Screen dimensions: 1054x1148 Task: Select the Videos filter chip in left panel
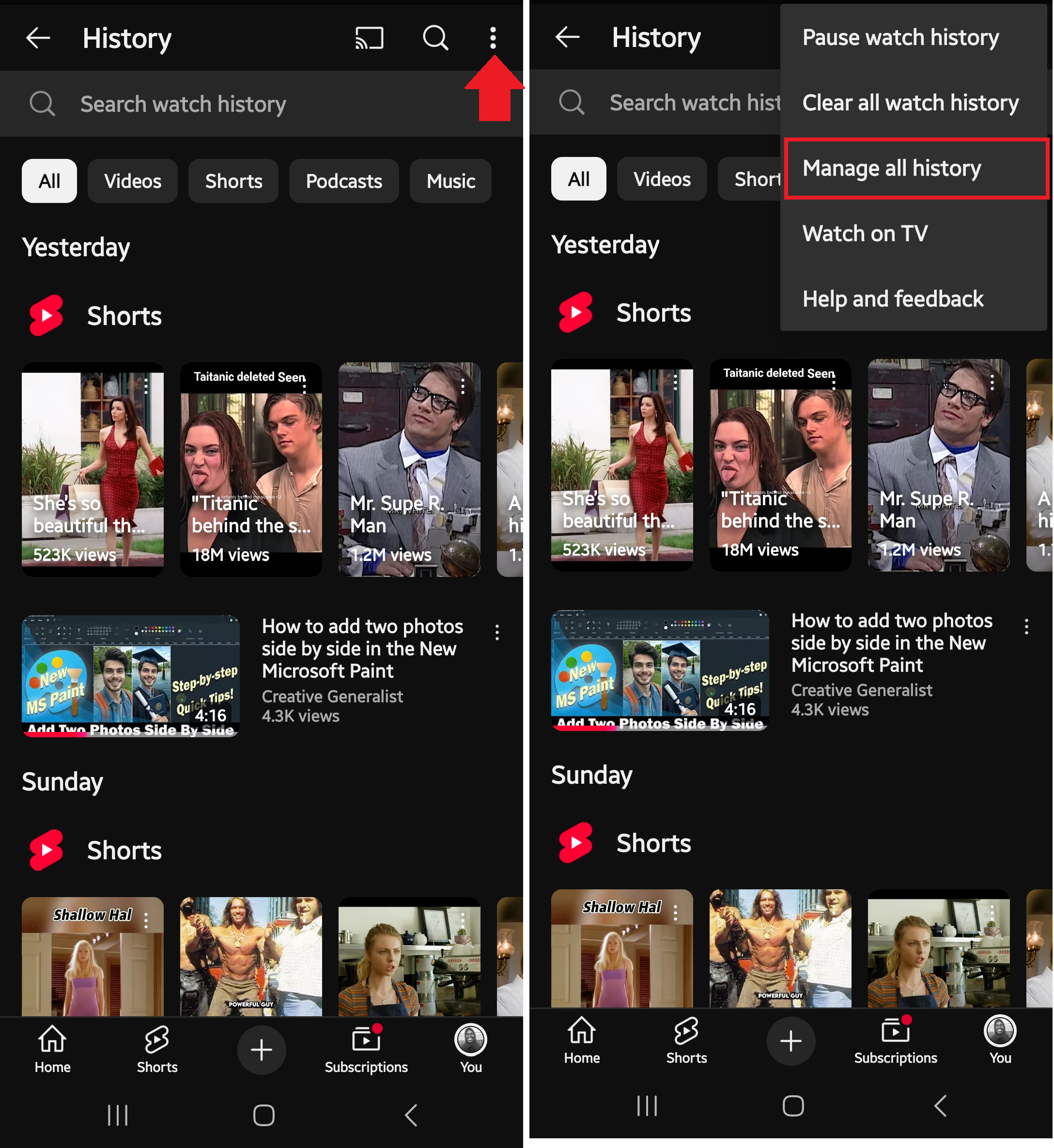(132, 181)
